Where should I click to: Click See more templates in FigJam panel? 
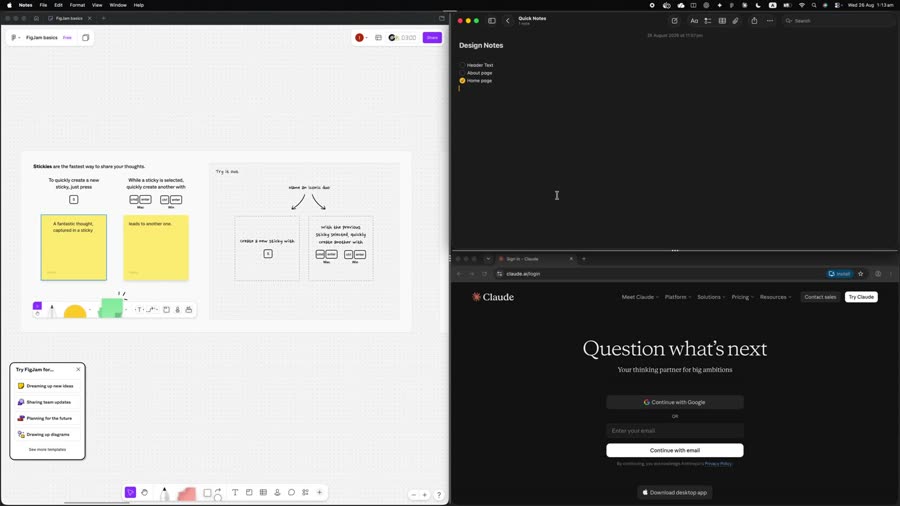pos(47,450)
